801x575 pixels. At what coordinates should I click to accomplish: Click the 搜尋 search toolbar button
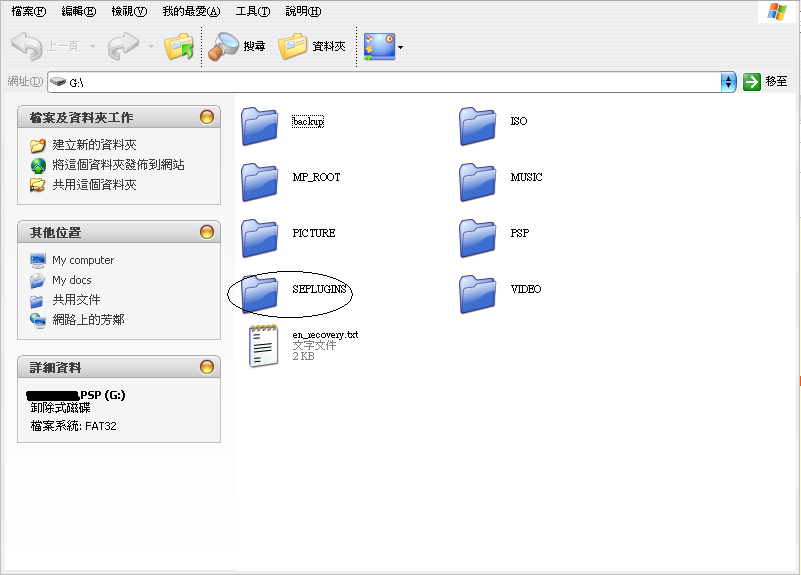[238, 46]
